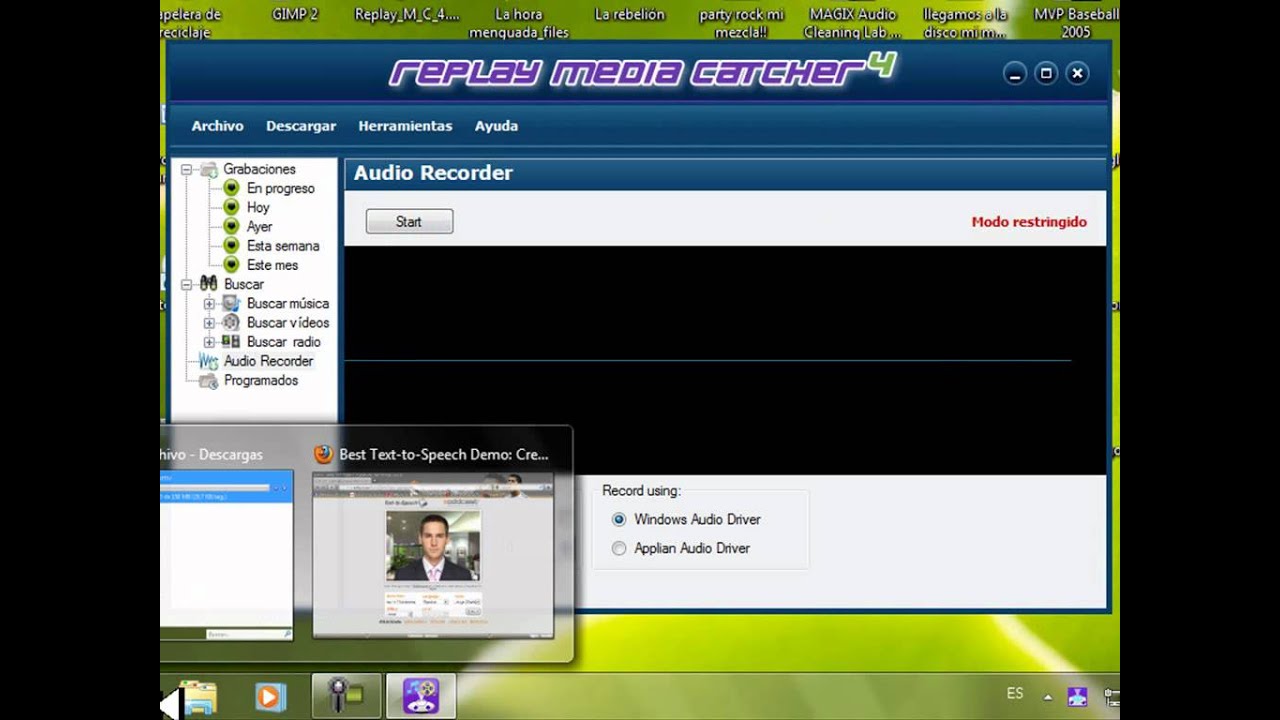Viewport: 1280px width, 720px height.
Task: Open the media player taskbar icon
Action: 270,696
